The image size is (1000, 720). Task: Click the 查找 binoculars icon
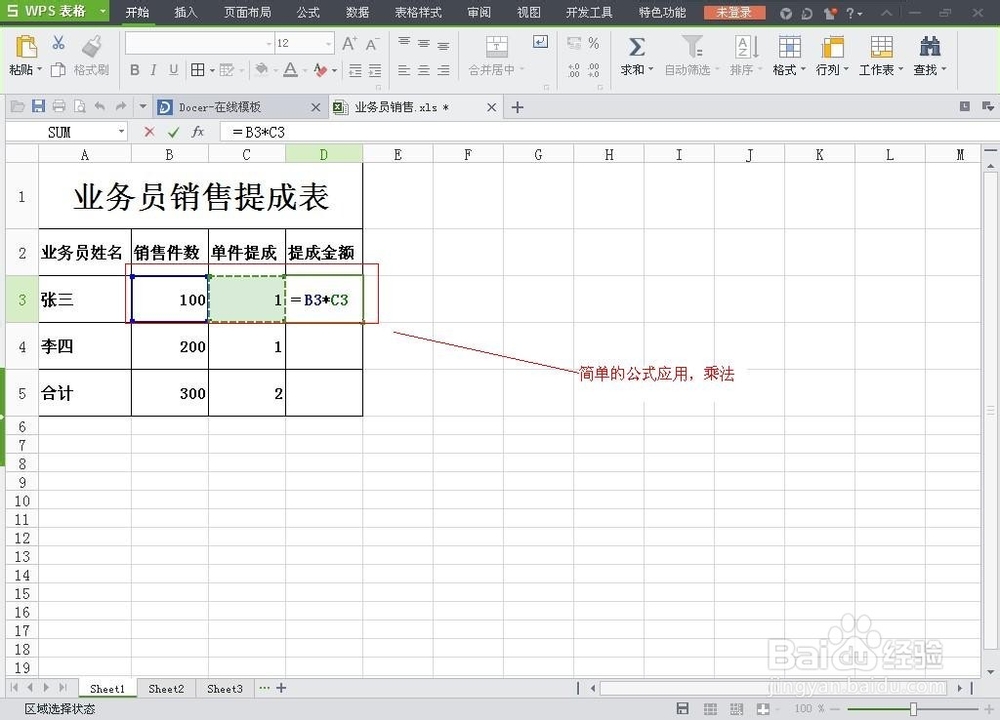[x=929, y=47]
